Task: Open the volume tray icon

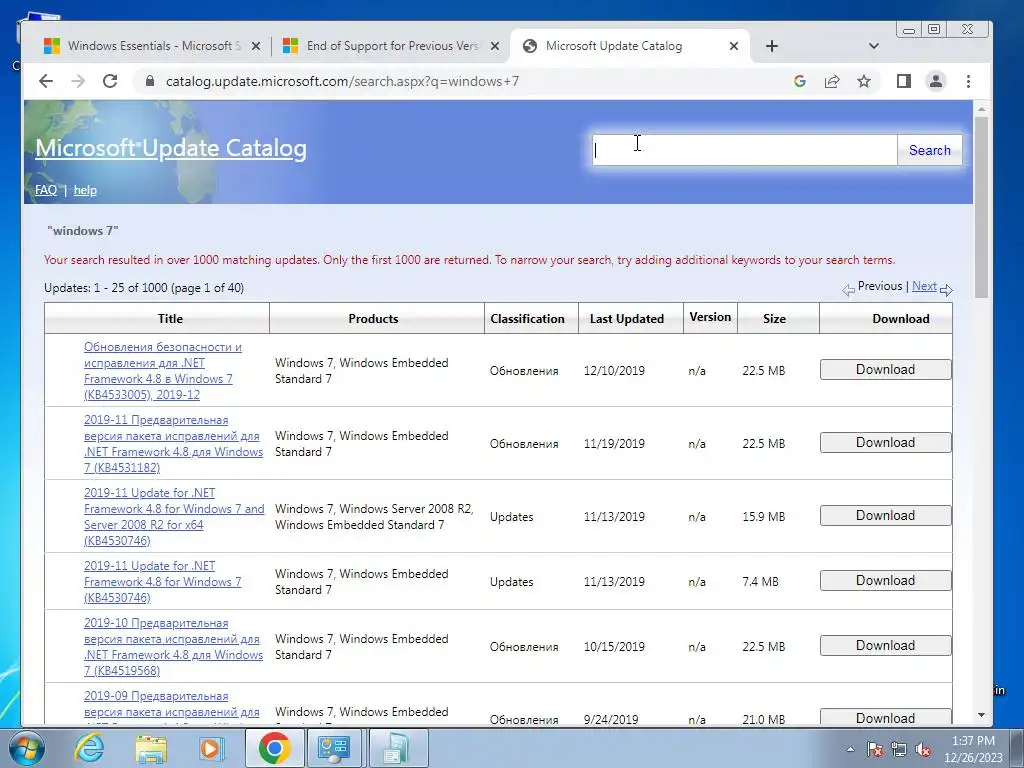Action: tap(923, 750)
